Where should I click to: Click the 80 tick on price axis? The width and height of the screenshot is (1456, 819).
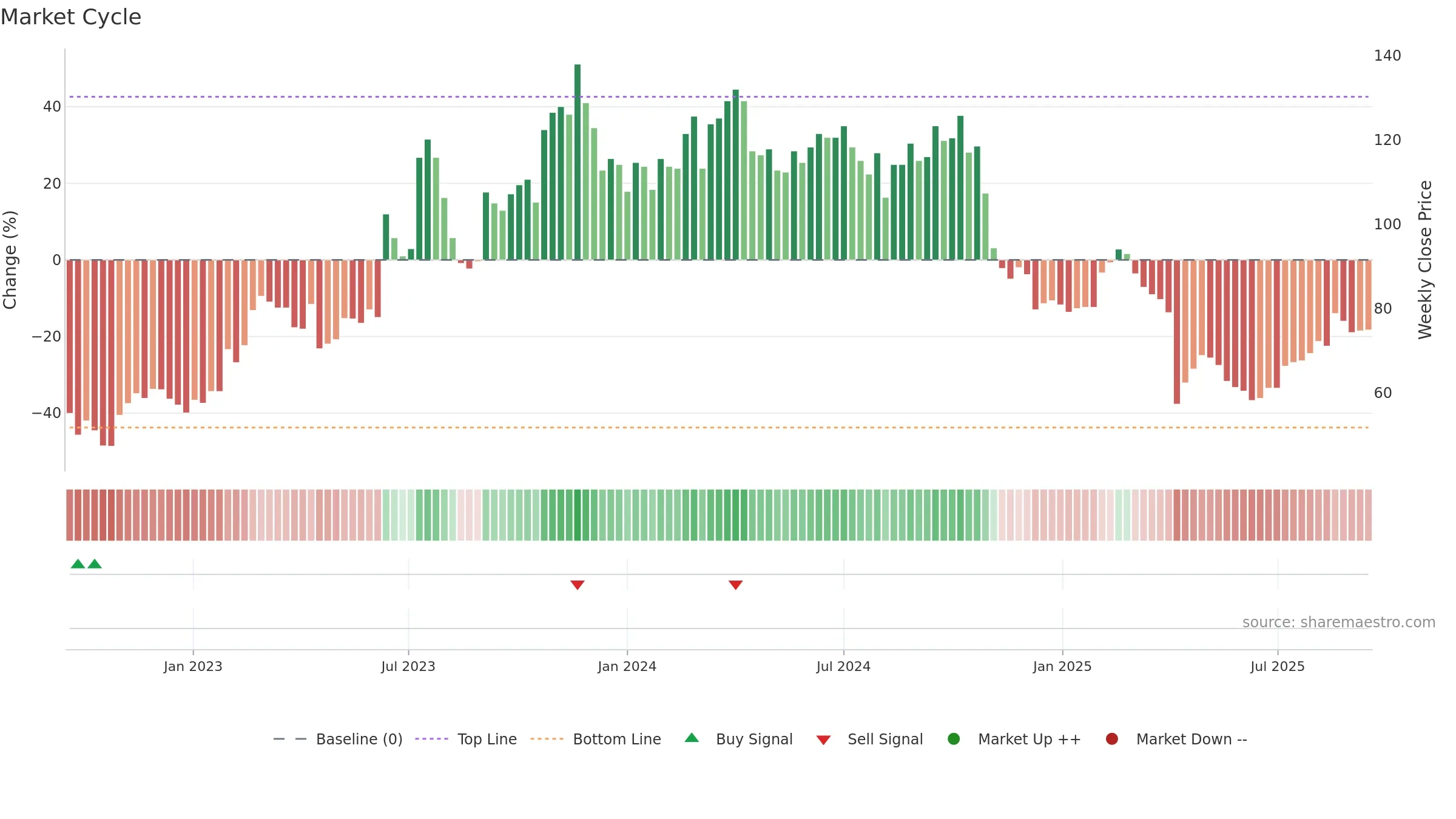point(1383,309)
